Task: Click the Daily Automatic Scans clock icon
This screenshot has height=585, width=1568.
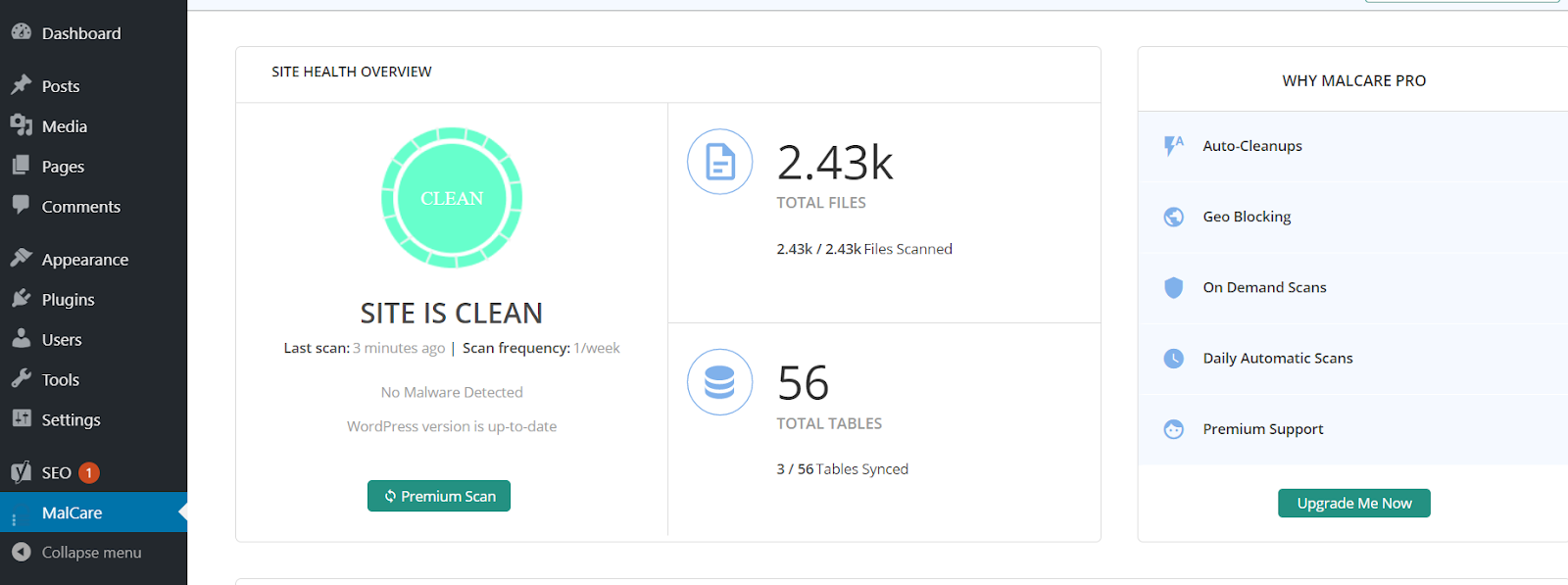Action: click(1173, 359)
